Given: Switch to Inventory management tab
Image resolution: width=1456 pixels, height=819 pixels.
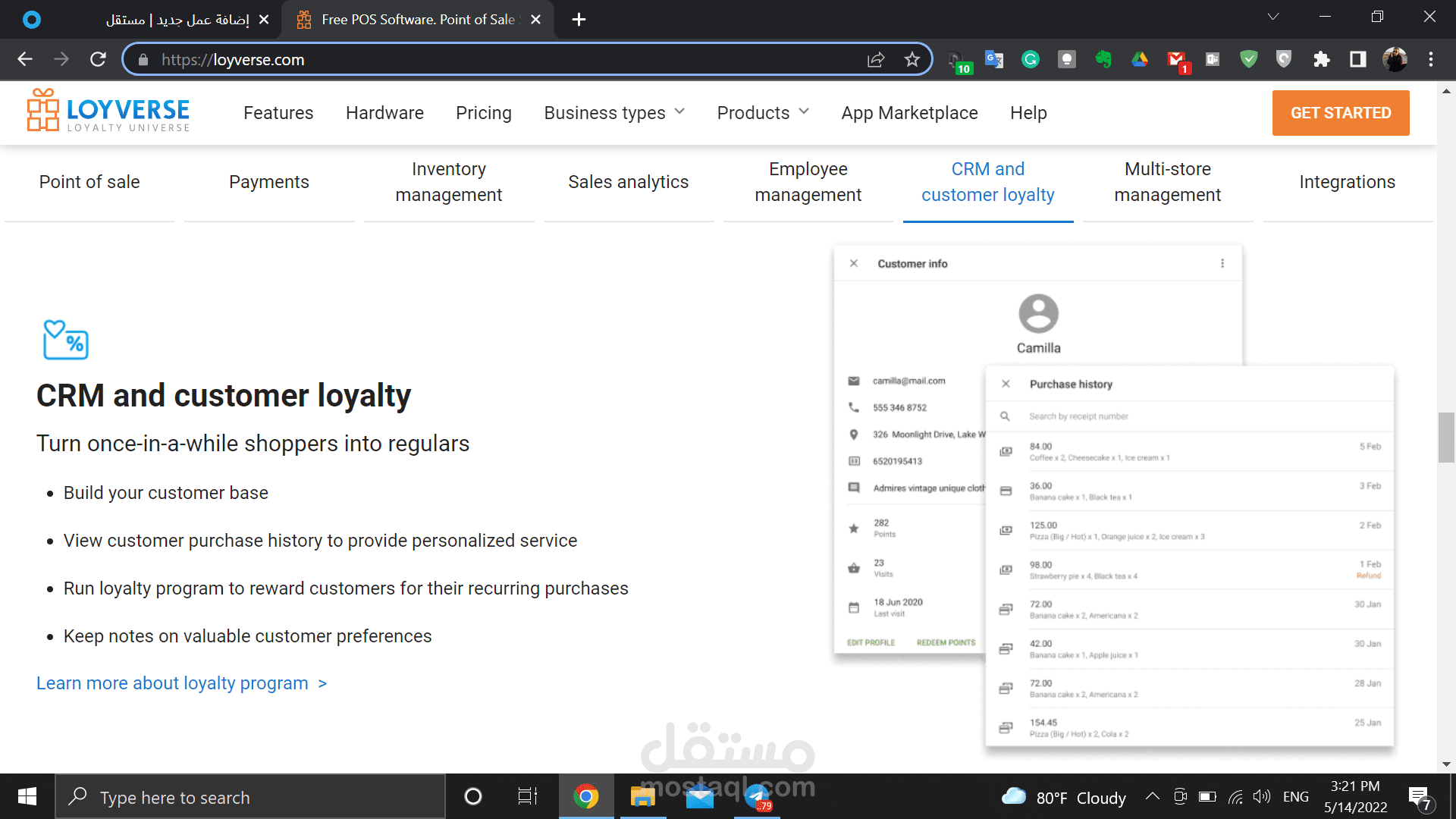Looking at the screenshot, I should (448, 182).
